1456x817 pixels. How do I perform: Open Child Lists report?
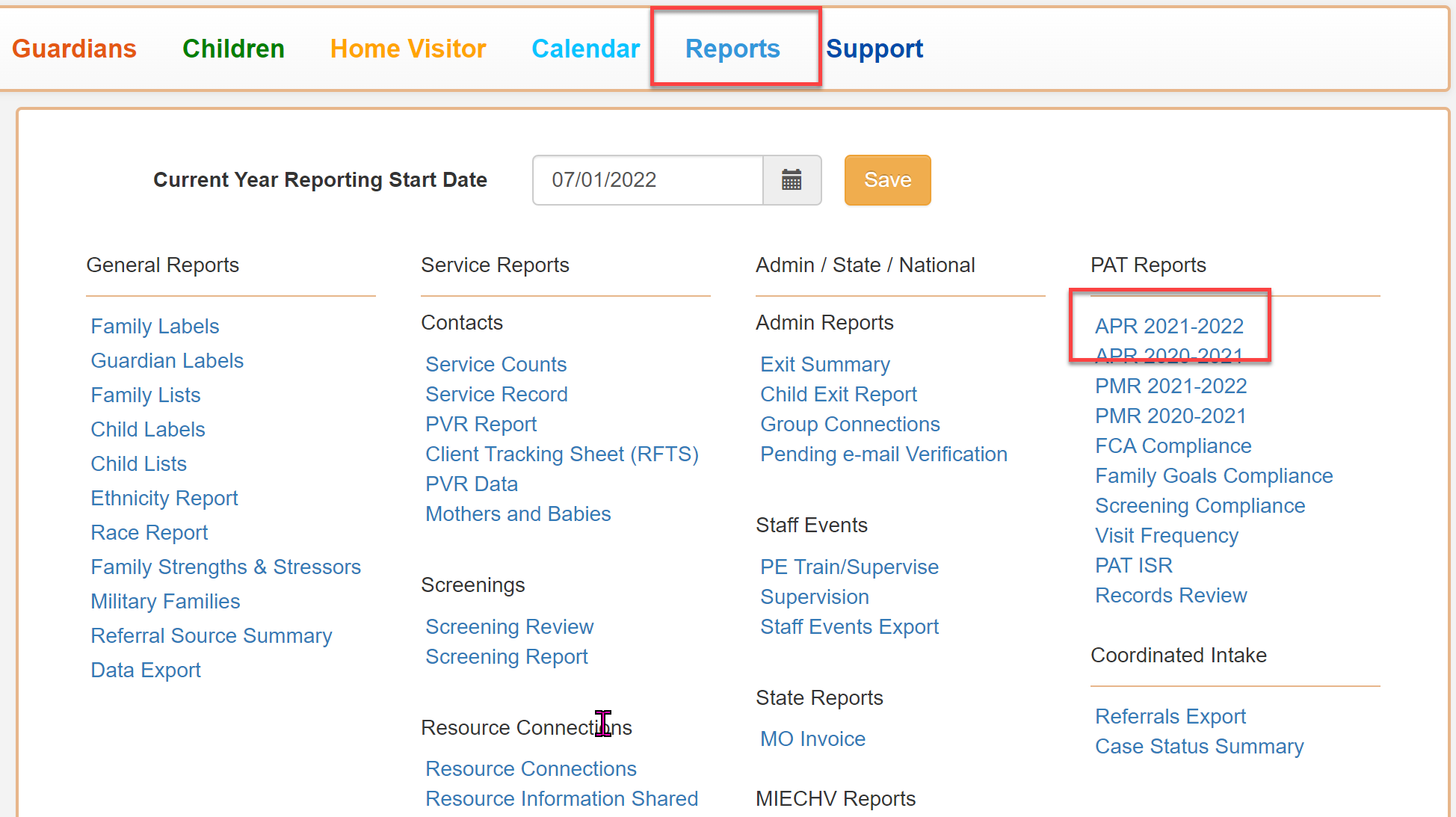pos(139,464)
